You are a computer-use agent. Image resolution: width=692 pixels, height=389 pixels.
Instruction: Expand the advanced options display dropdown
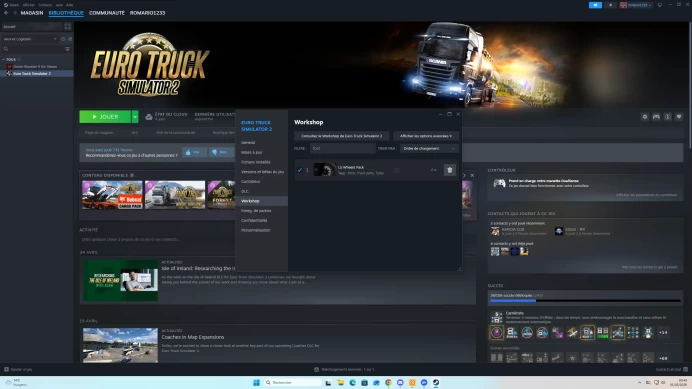click(426, 136)
